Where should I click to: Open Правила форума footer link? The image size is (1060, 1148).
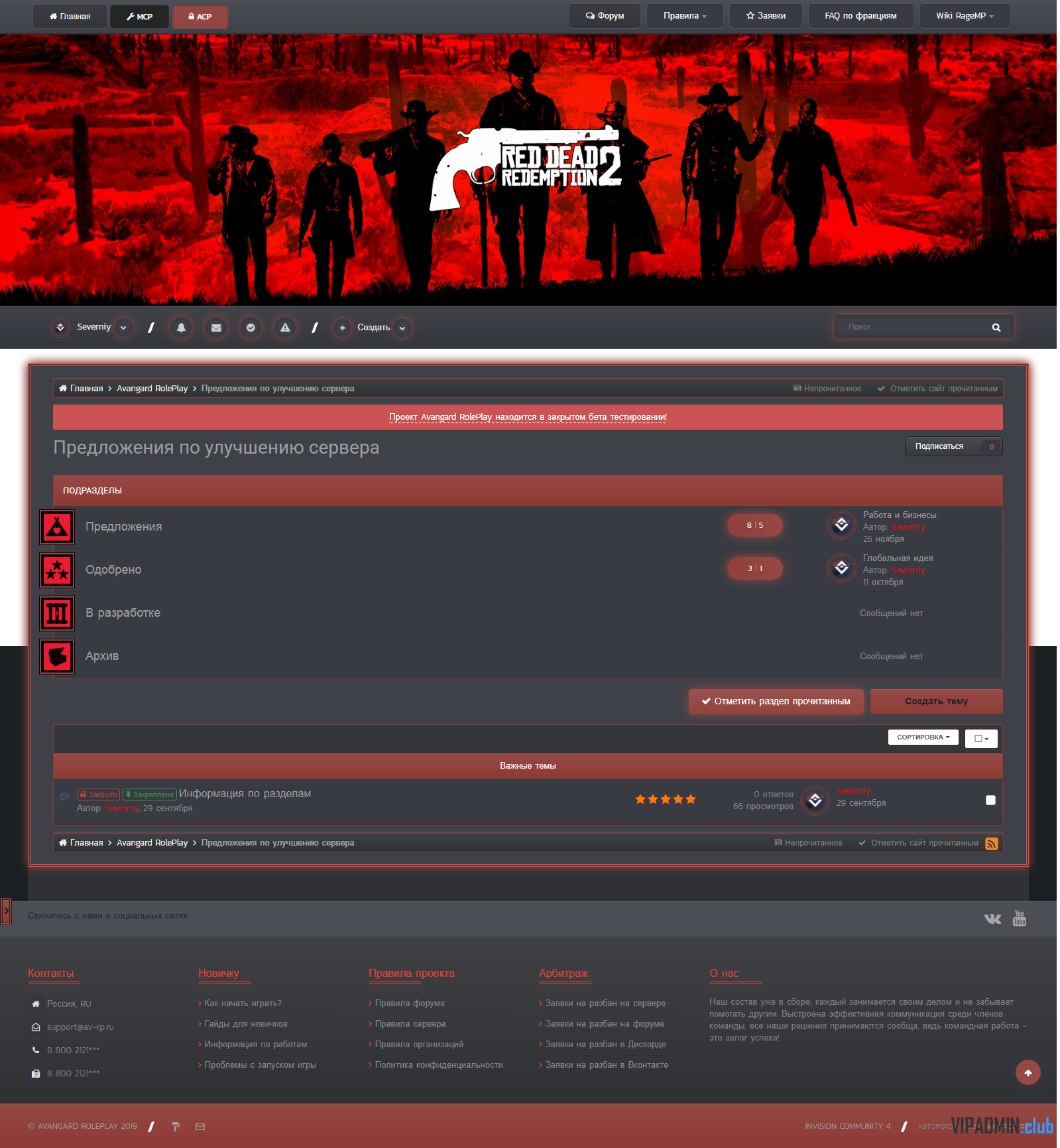(410, 1003)
